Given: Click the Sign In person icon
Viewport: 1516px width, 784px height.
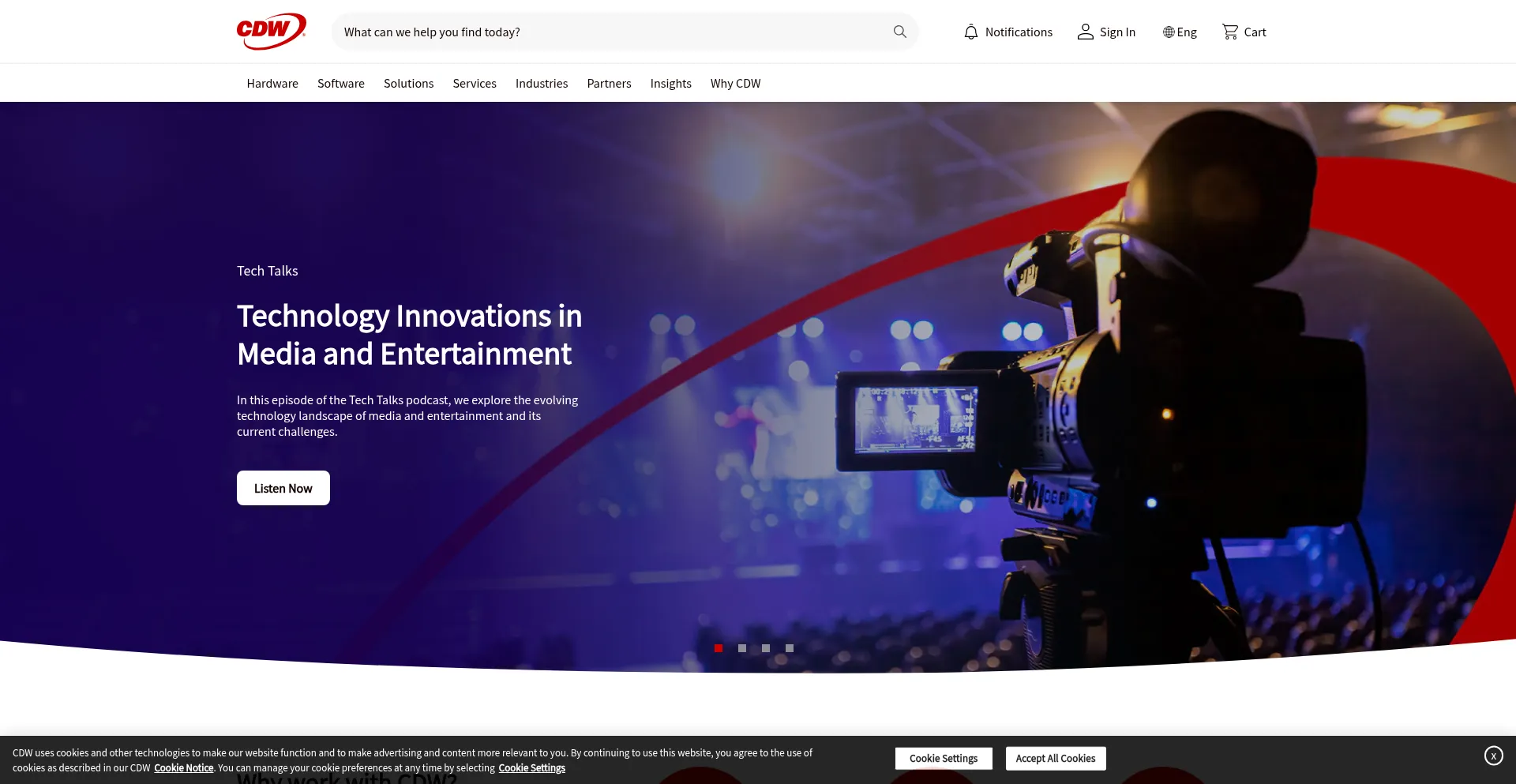Looking at the screenshot, I should (1086, 32).
